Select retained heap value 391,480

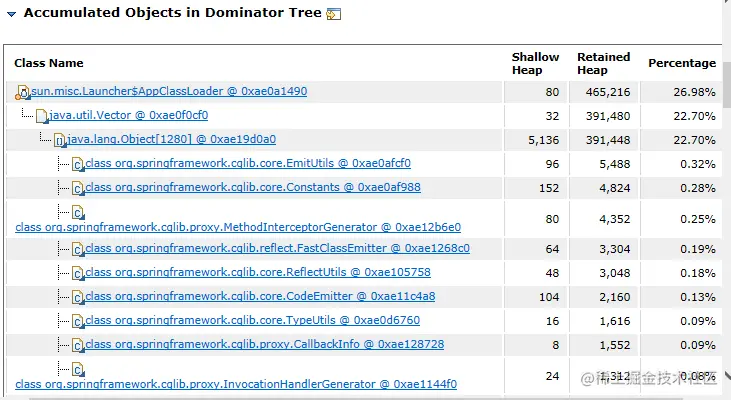608,116
